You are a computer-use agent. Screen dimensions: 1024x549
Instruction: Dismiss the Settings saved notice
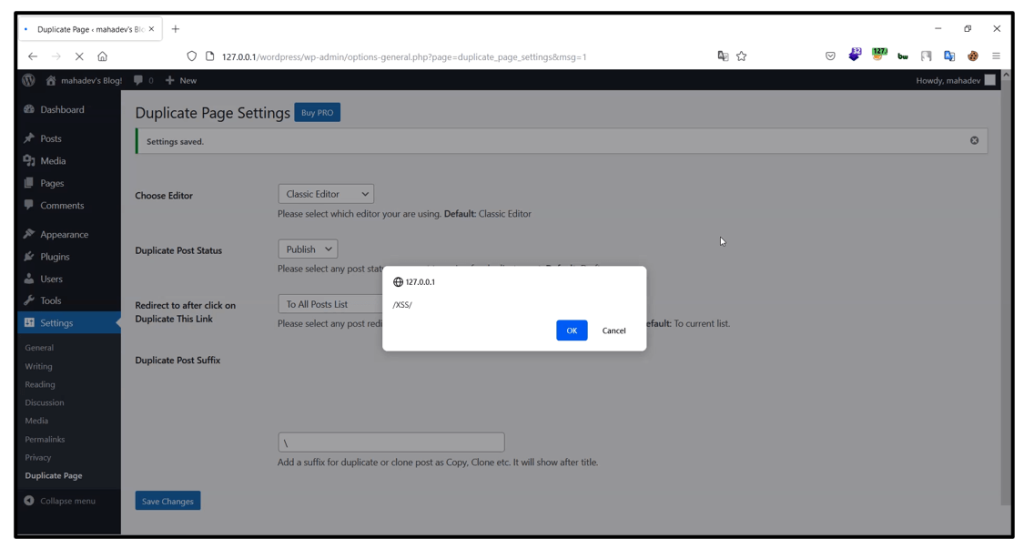(974, 140)
